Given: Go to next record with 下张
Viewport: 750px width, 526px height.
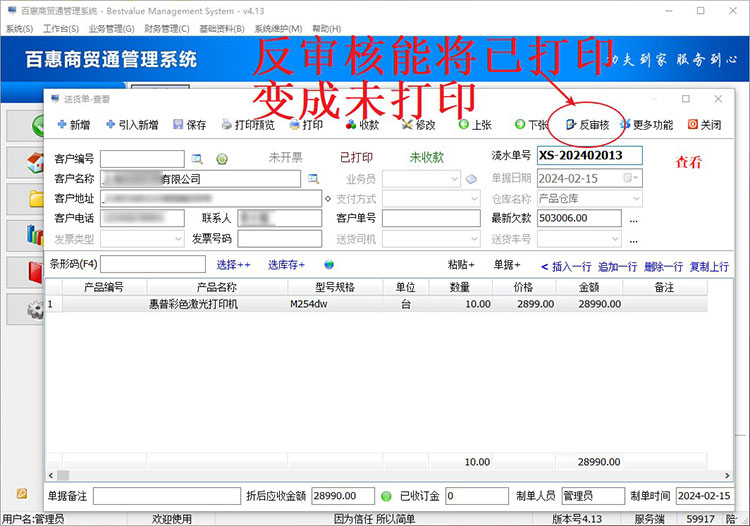Looking at the screenshot, I should click(531, 125).
